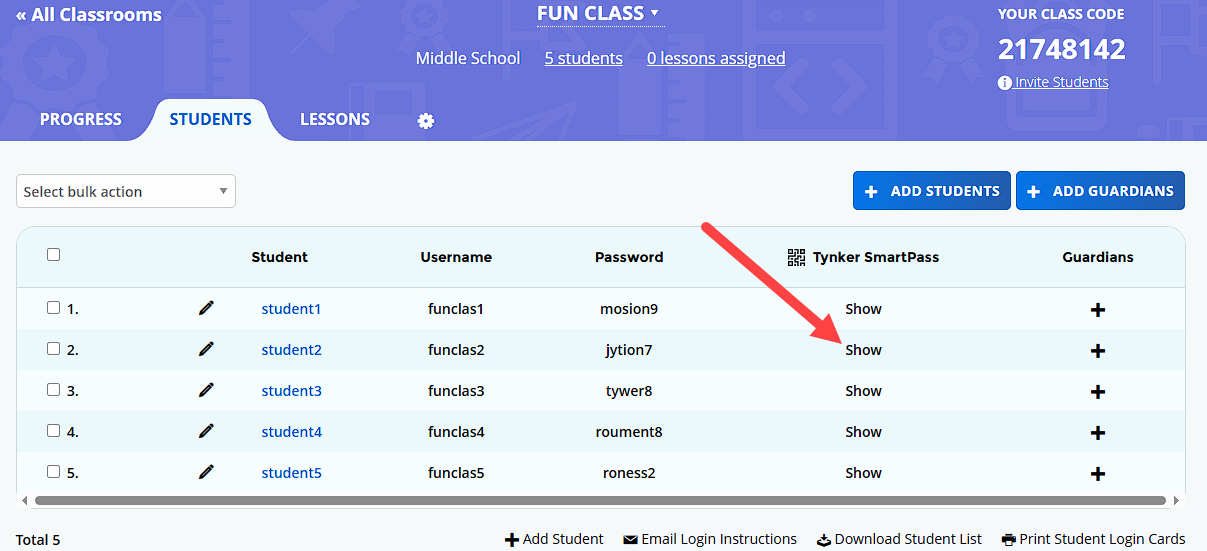Click the Tynker SmartPass QR icon
Image resolution: width=1207 pixels, height=551 pixels.
(796, 257)
